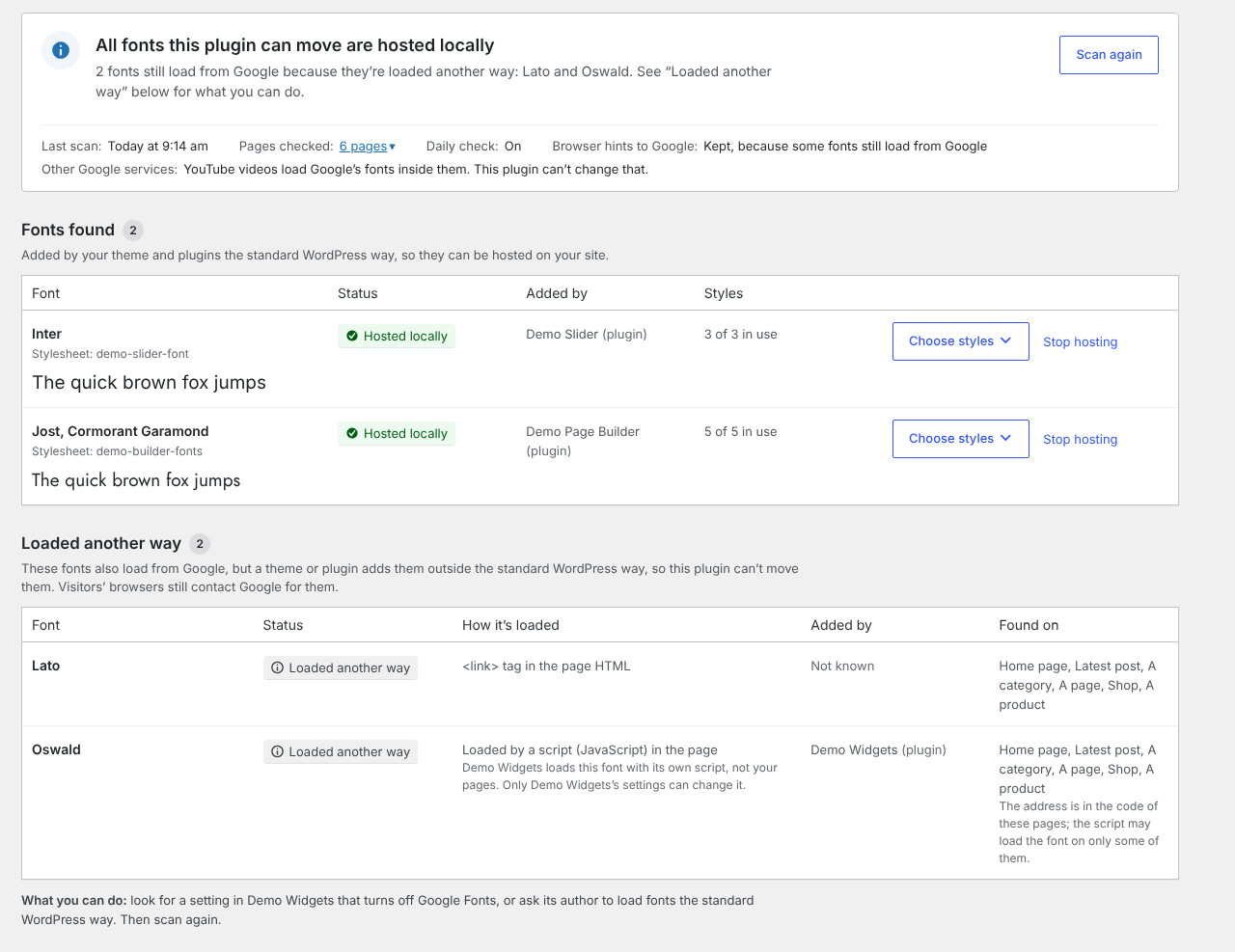Click the Loaded another way count badge
The image size is (1235, 952).
[x=200, y=544]
